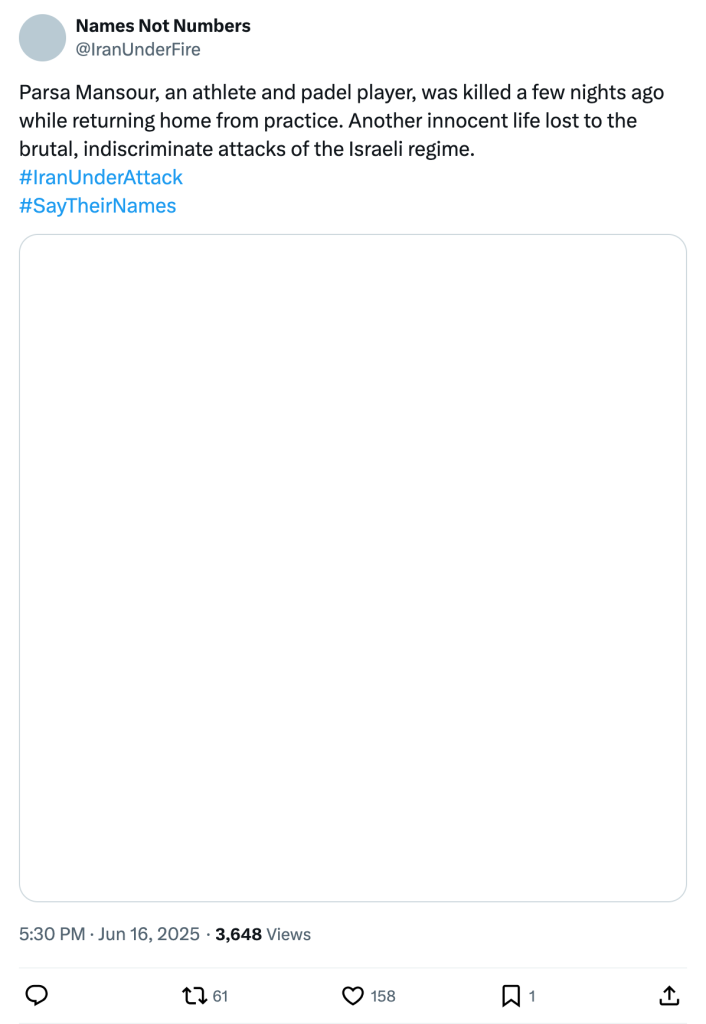Image resolution: width=706 pixels, height=1024 pixels.
Task: Click the repost count of 61
Action: point(221,996)
